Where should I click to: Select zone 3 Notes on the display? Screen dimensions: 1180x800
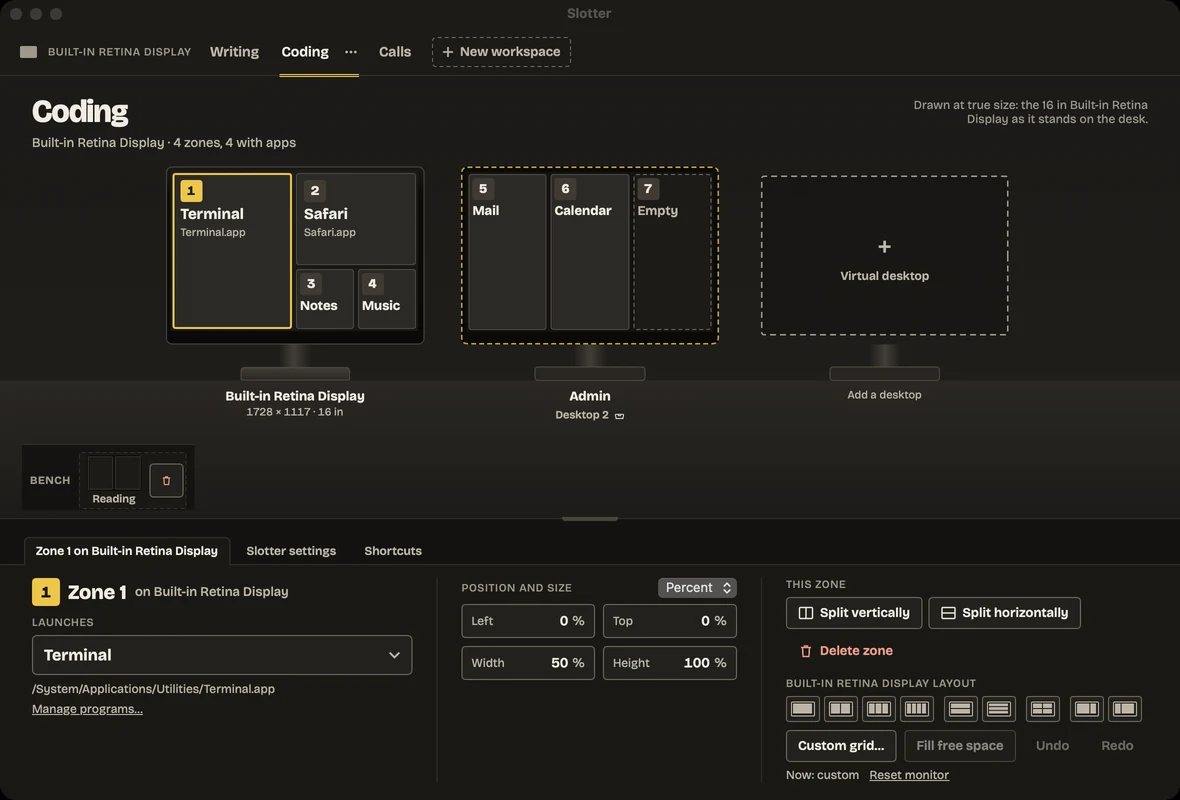click(325, 299)
